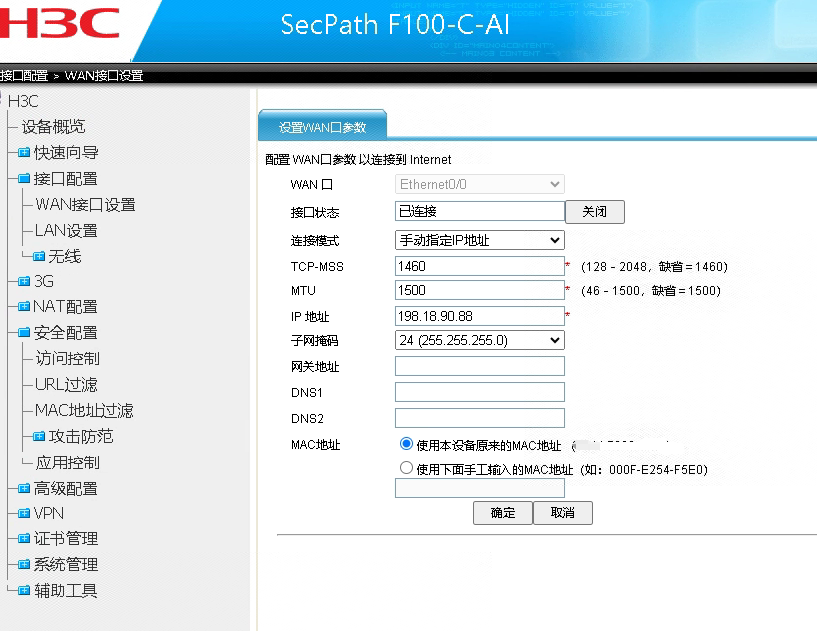Expand the VPN folder icon
This screenshot has height=631, width=817.
point(24,513)
